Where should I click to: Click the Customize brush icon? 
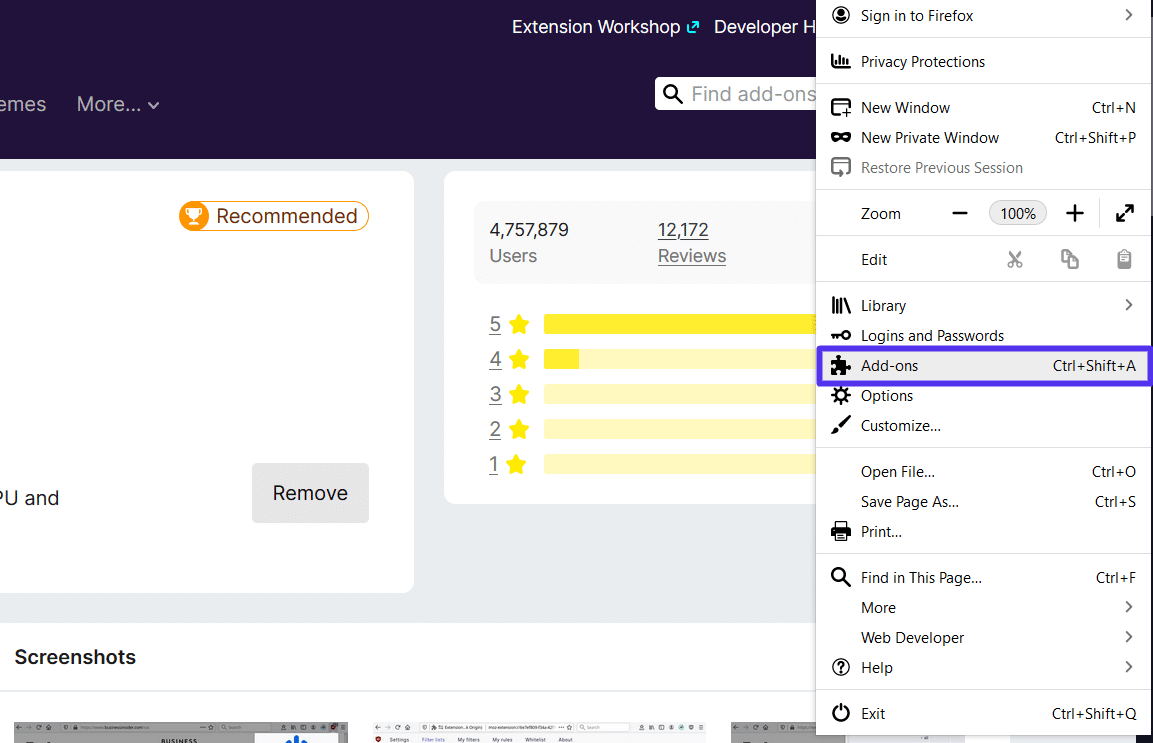click(x=840, y=424)
